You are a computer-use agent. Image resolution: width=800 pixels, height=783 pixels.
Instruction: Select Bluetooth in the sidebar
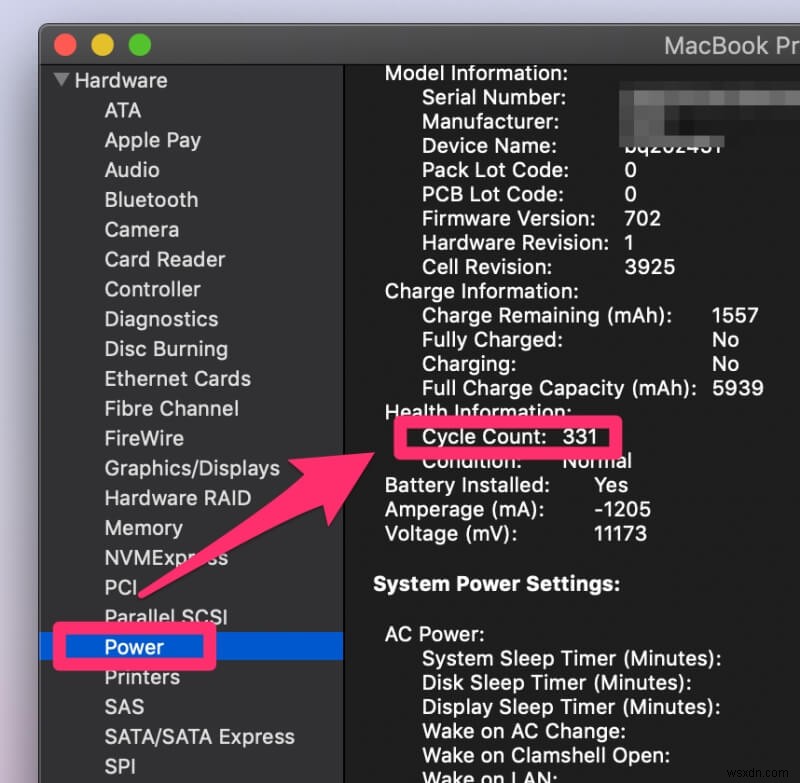point(151,200)
